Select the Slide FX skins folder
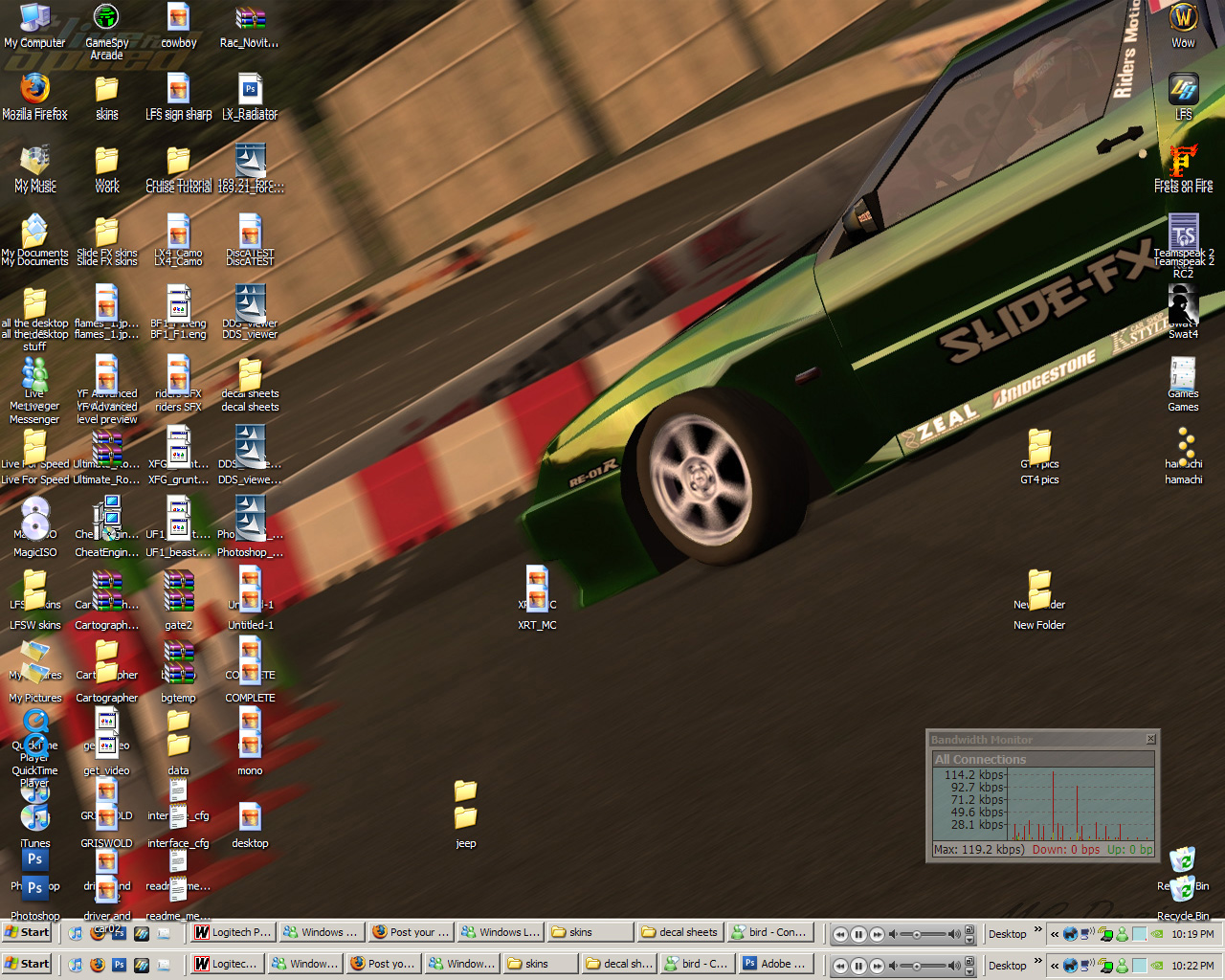The image size is (1225, 980). 106,240
